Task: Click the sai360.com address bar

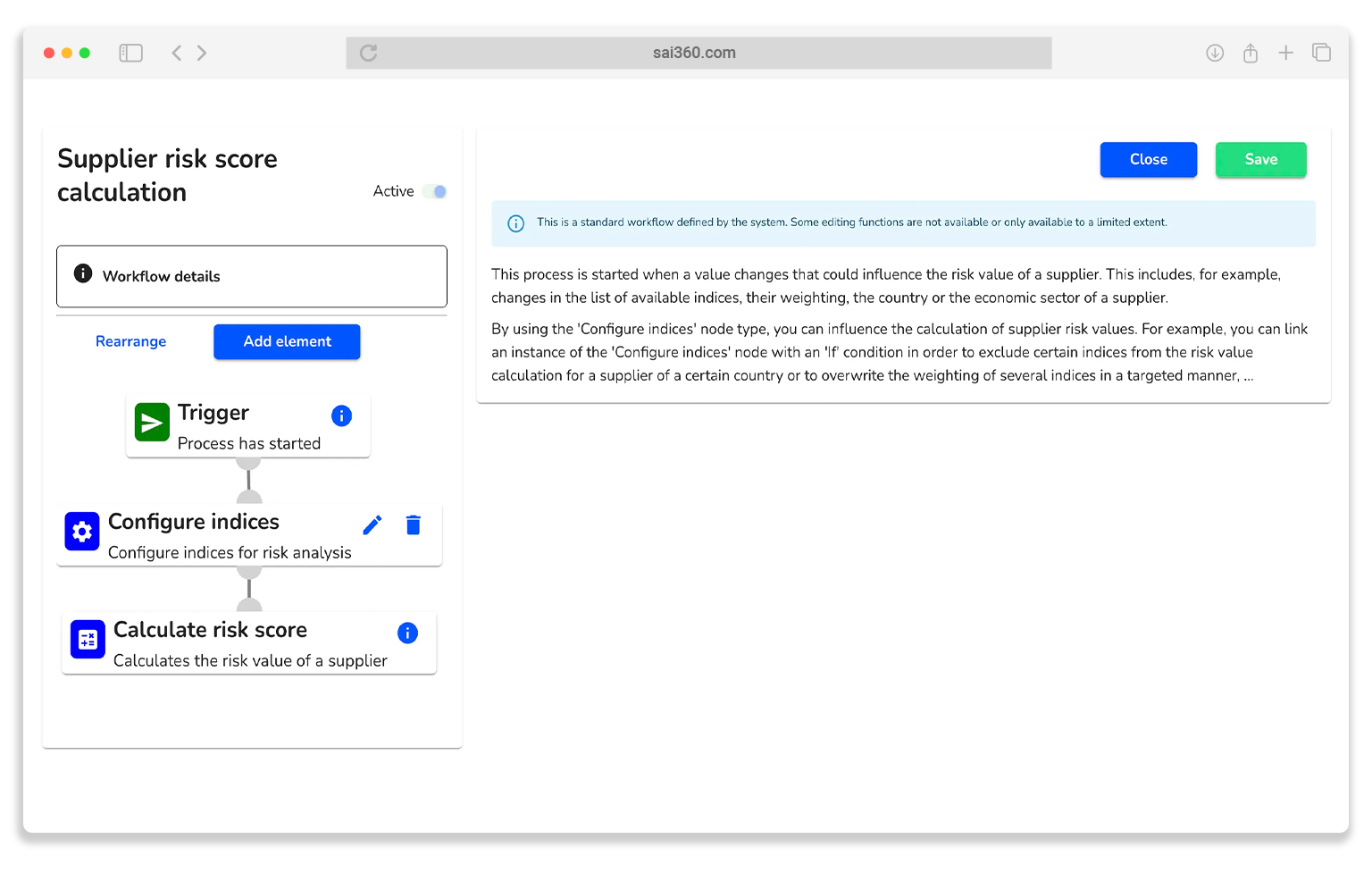Action: (694, 53)
